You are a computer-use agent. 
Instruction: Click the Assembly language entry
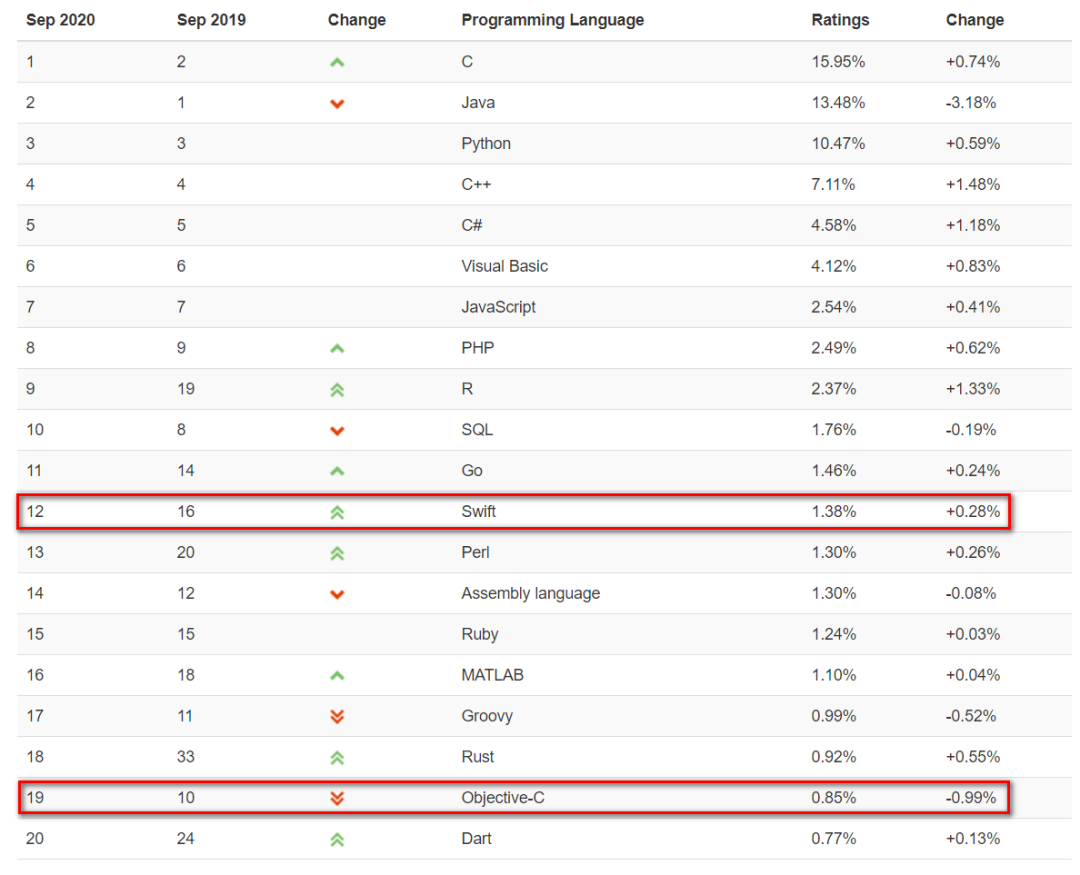(x=530, y=594)
